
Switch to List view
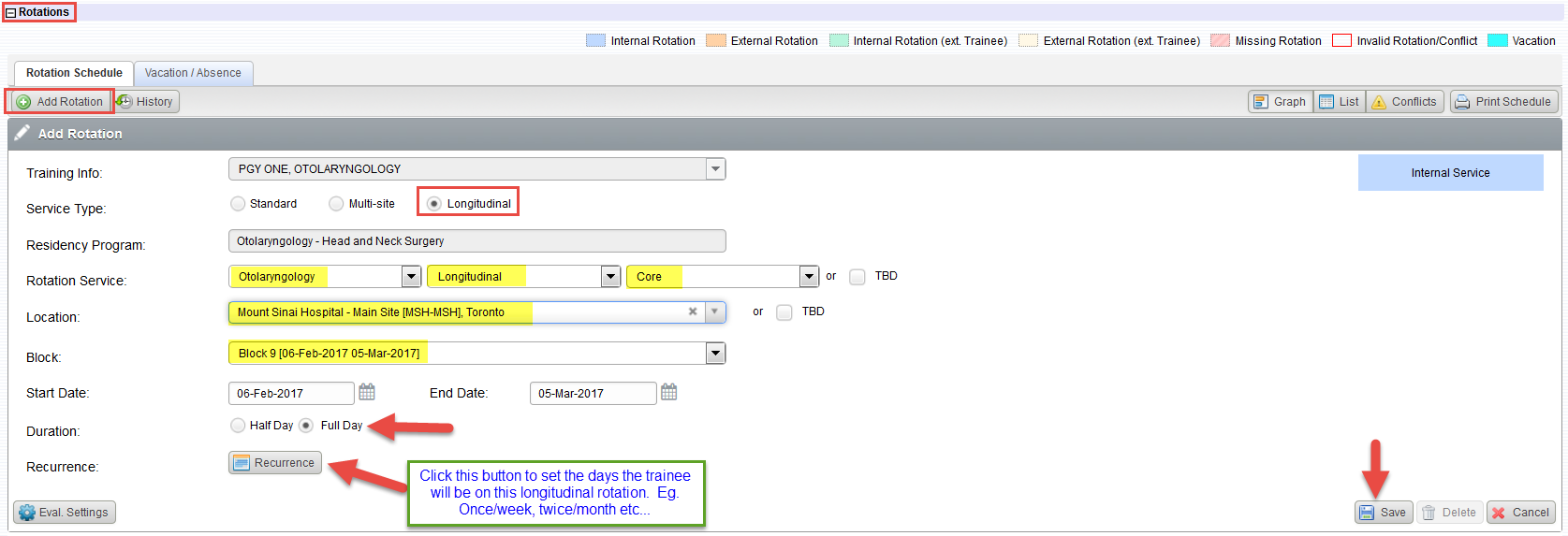pos(1340,102)
